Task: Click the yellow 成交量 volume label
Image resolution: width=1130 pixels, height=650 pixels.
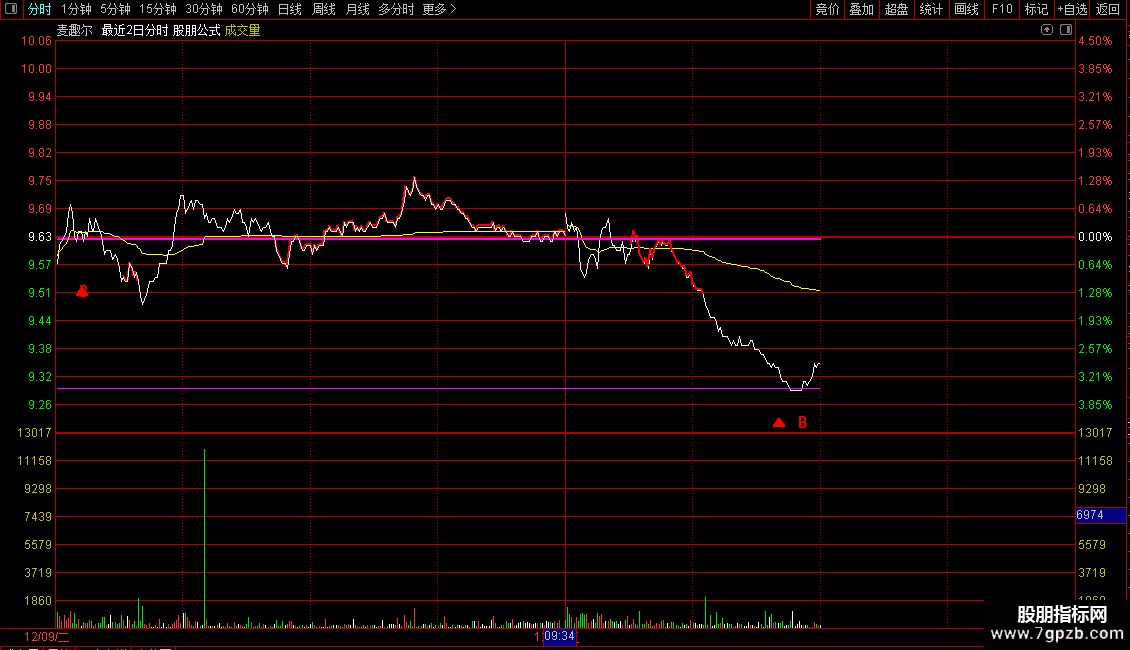Action: (242, 30)
